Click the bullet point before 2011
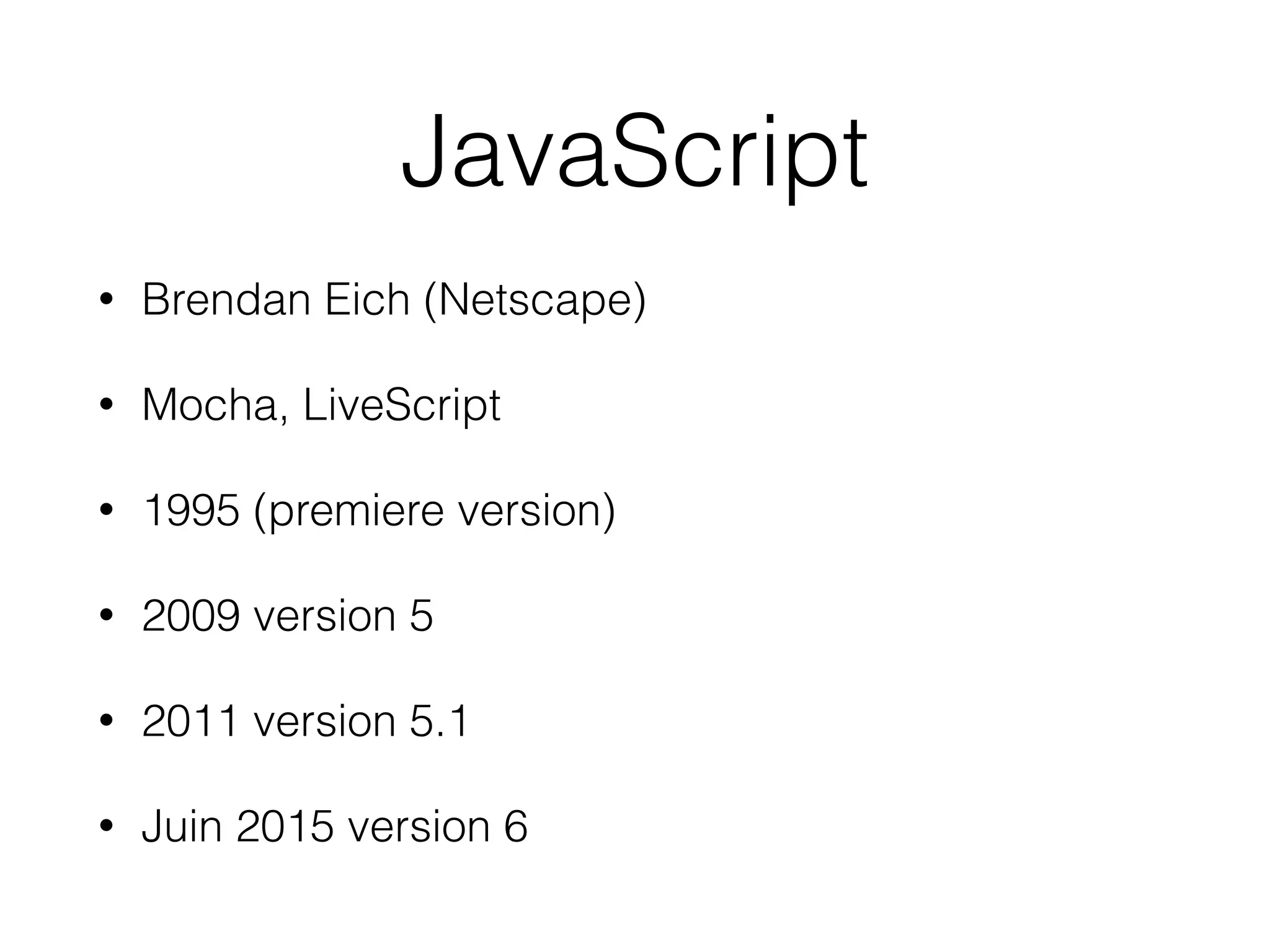The image size is (1270, 952). pyautogui.click(x=106, y=722)
